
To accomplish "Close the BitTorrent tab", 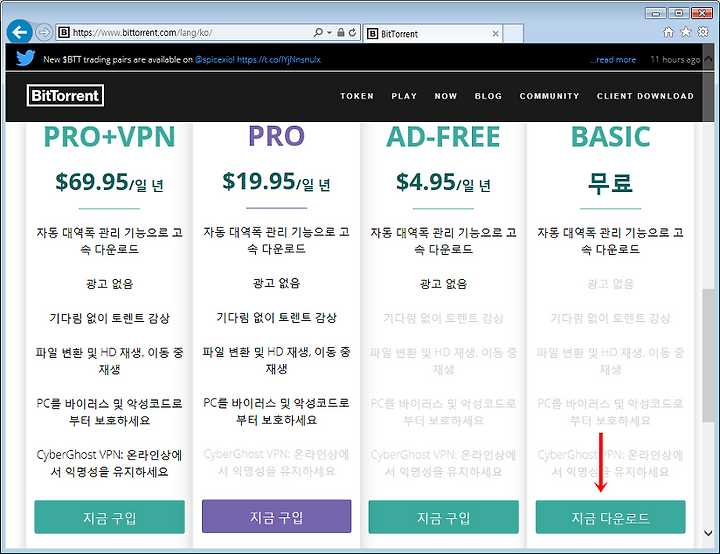I will pyautogui.click(x=495, y=34).
